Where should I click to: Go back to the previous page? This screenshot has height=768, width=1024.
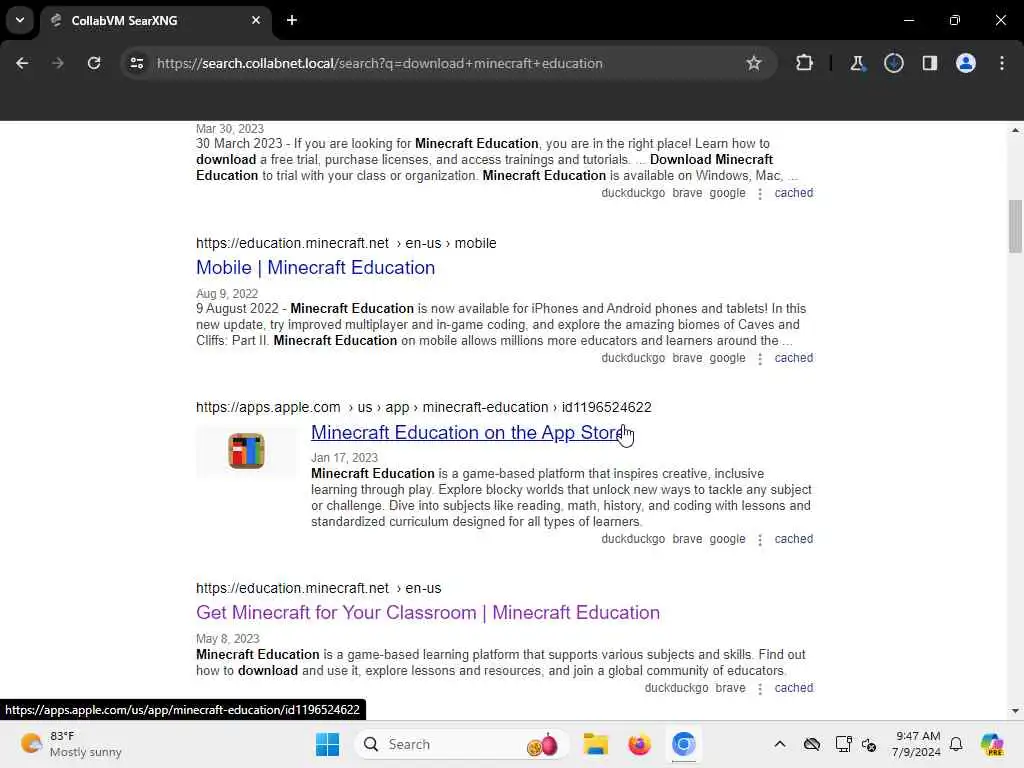22,63
